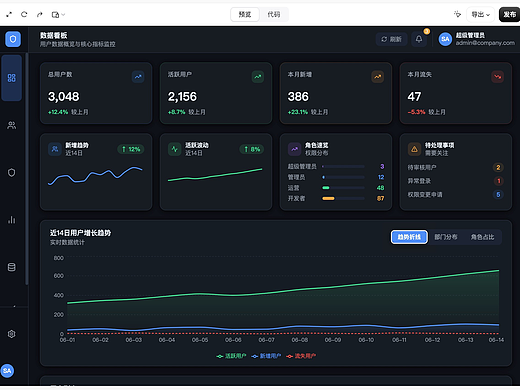520x390 pixels.
Task: Click the SA avatar in the dashboard header
Action: point(445,39)
